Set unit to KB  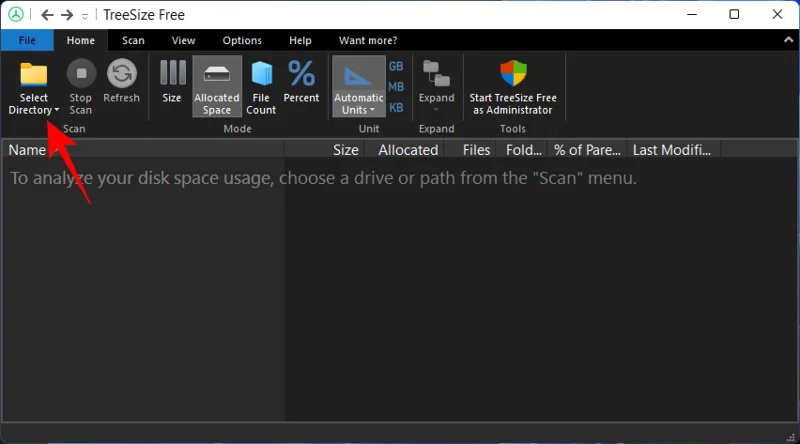(396, 108)
